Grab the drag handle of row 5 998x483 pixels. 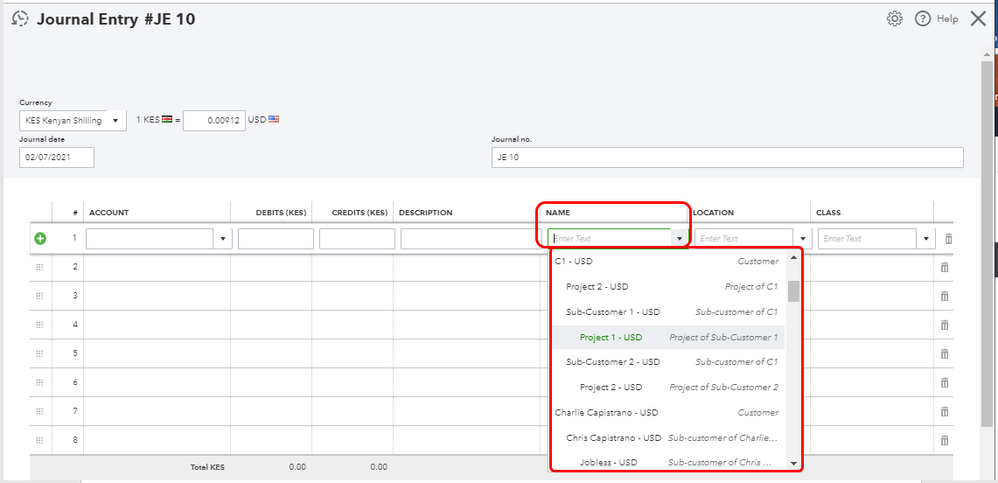tap(39, 353)
